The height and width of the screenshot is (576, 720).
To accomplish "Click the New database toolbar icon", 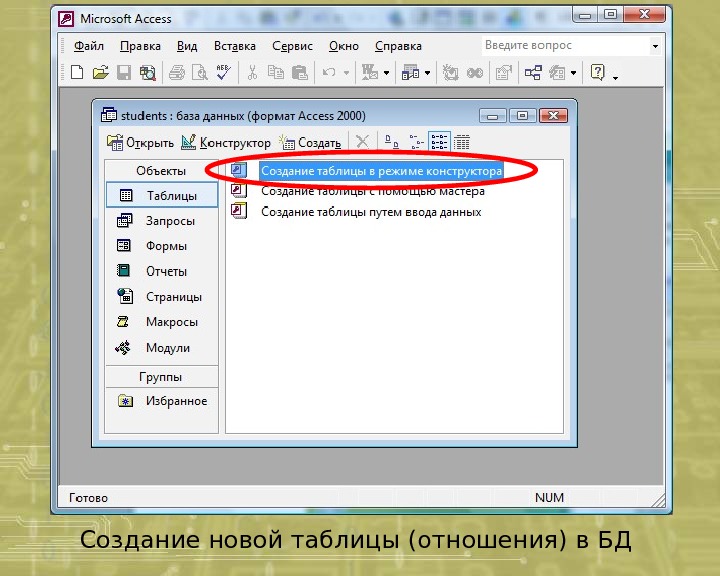I will pyautogui.click(x=77, y=73).
